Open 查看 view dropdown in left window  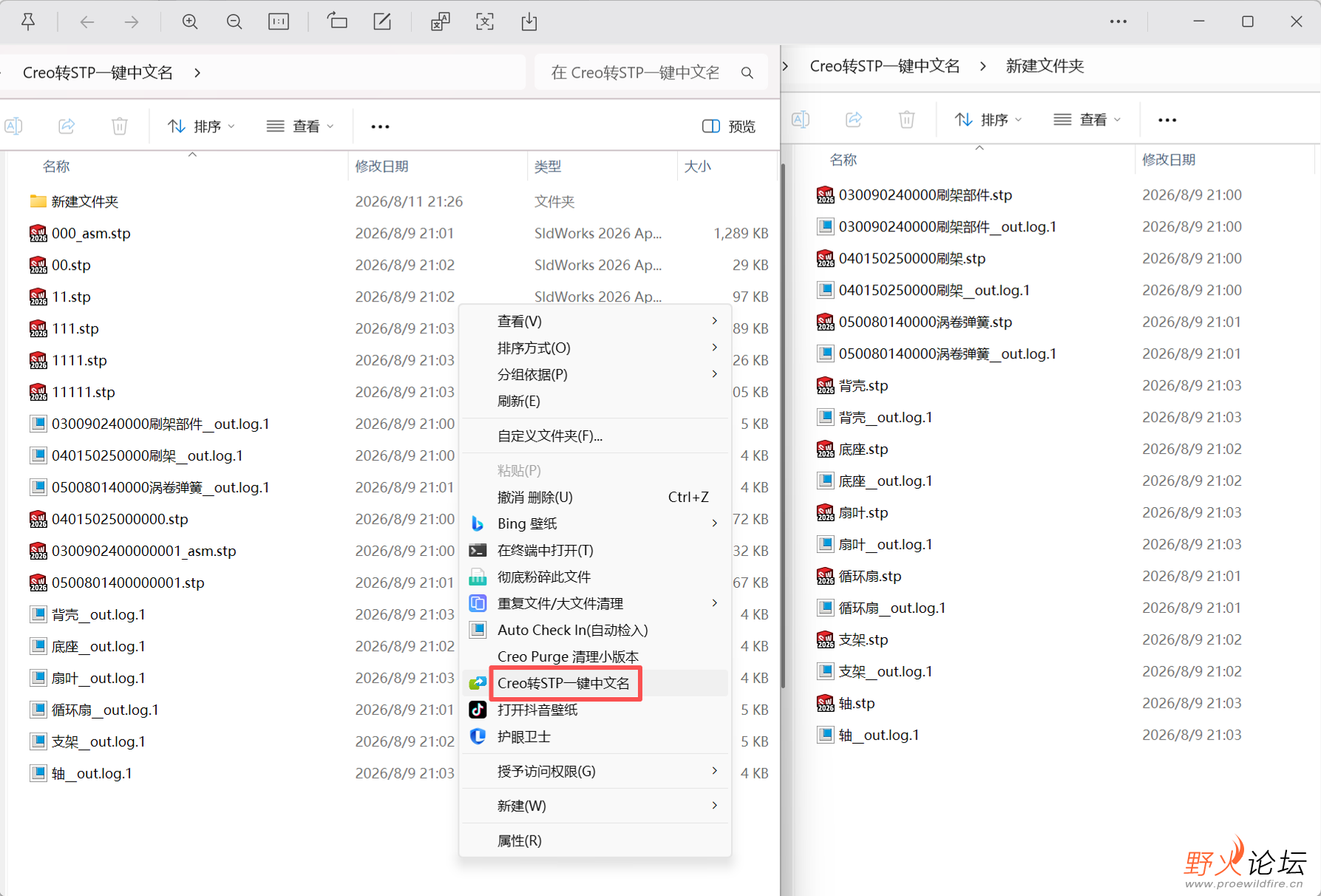coord(301,126)
